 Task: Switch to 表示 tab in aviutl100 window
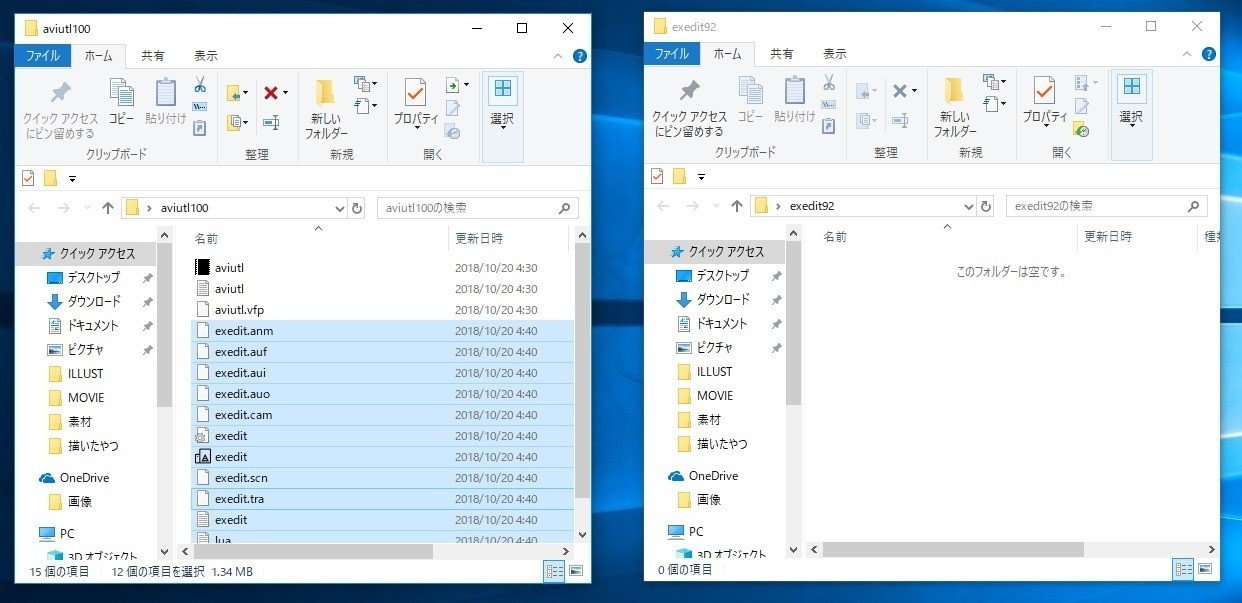[206, 56]
